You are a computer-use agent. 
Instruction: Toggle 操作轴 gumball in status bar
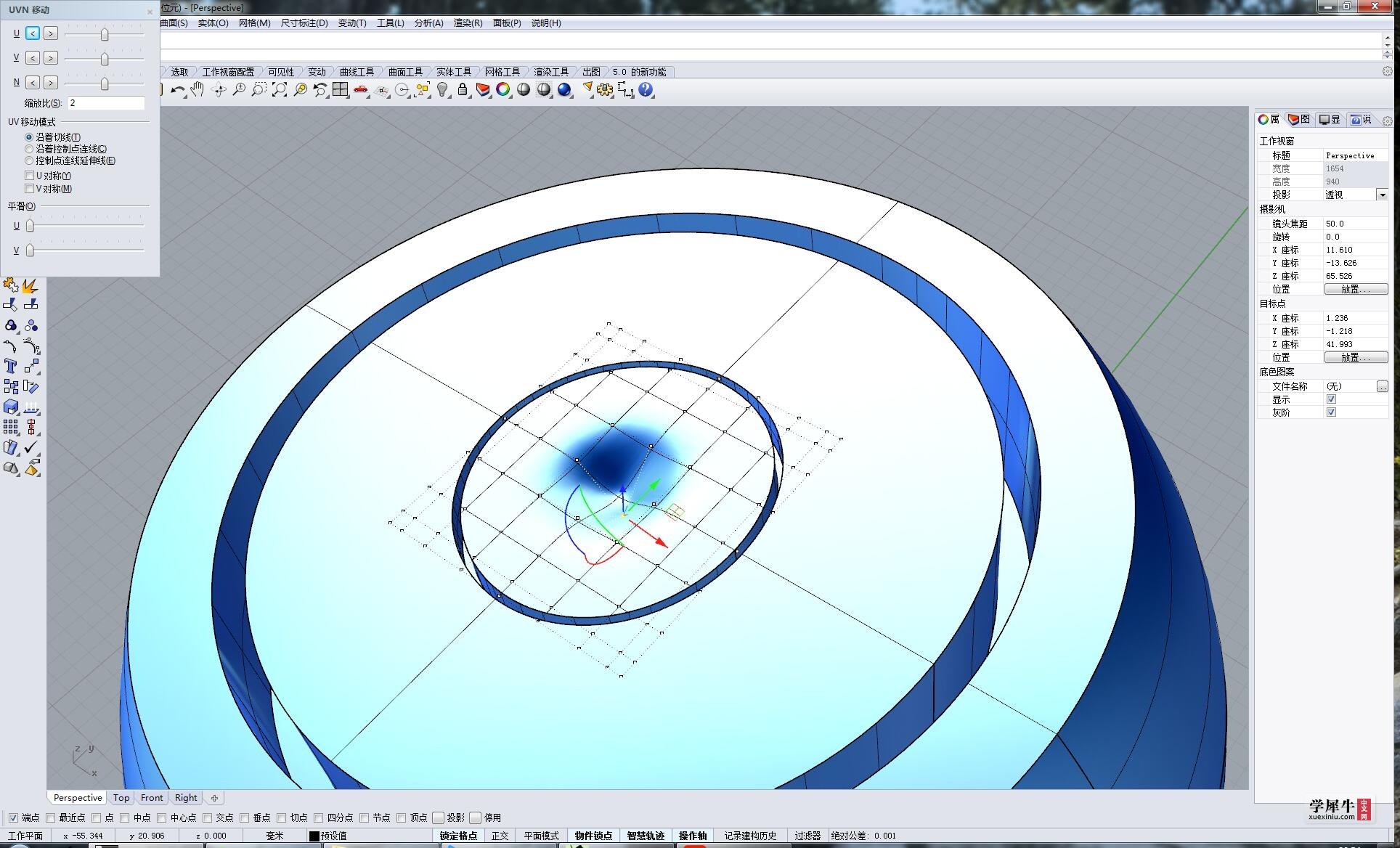[693, 836]
